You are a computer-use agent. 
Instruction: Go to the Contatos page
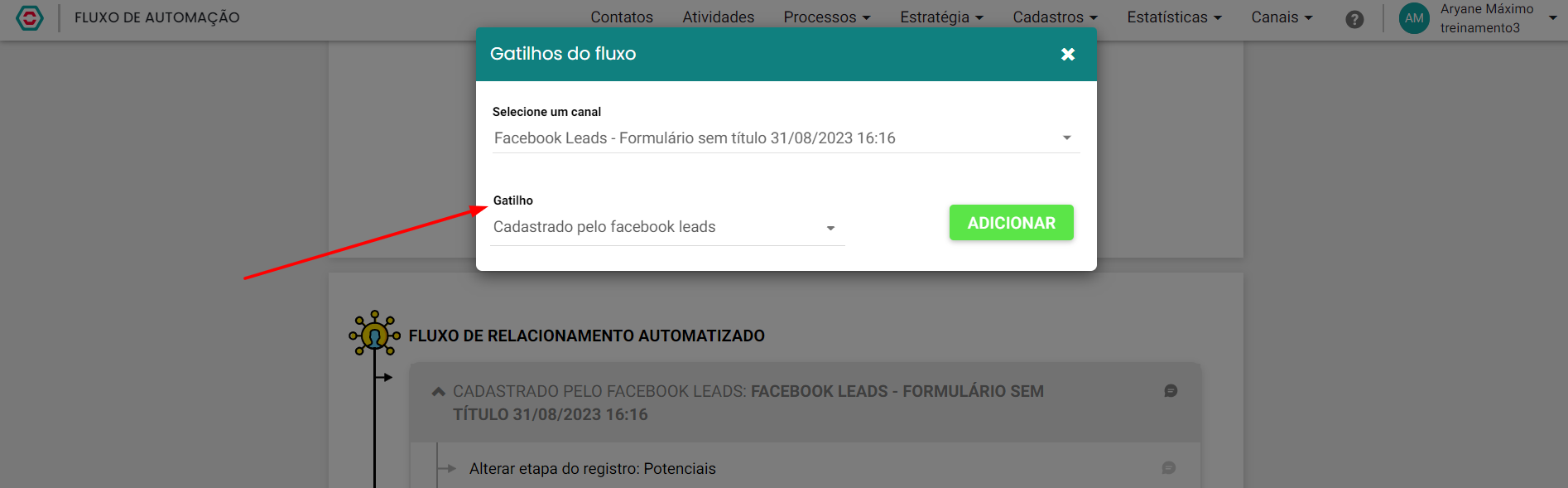tap(622, 17)
